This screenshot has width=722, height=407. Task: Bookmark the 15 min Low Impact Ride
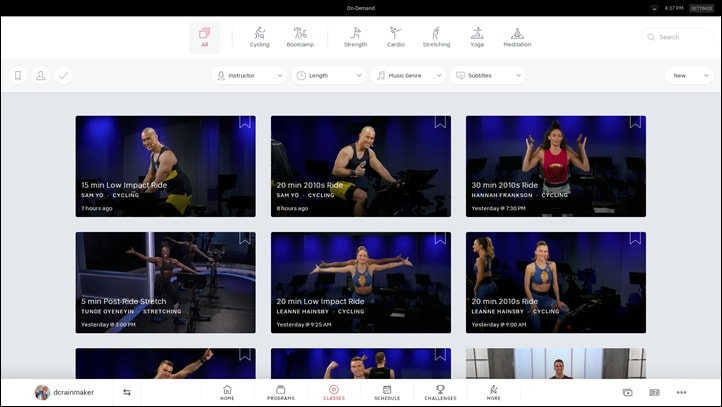click(245, 122)
